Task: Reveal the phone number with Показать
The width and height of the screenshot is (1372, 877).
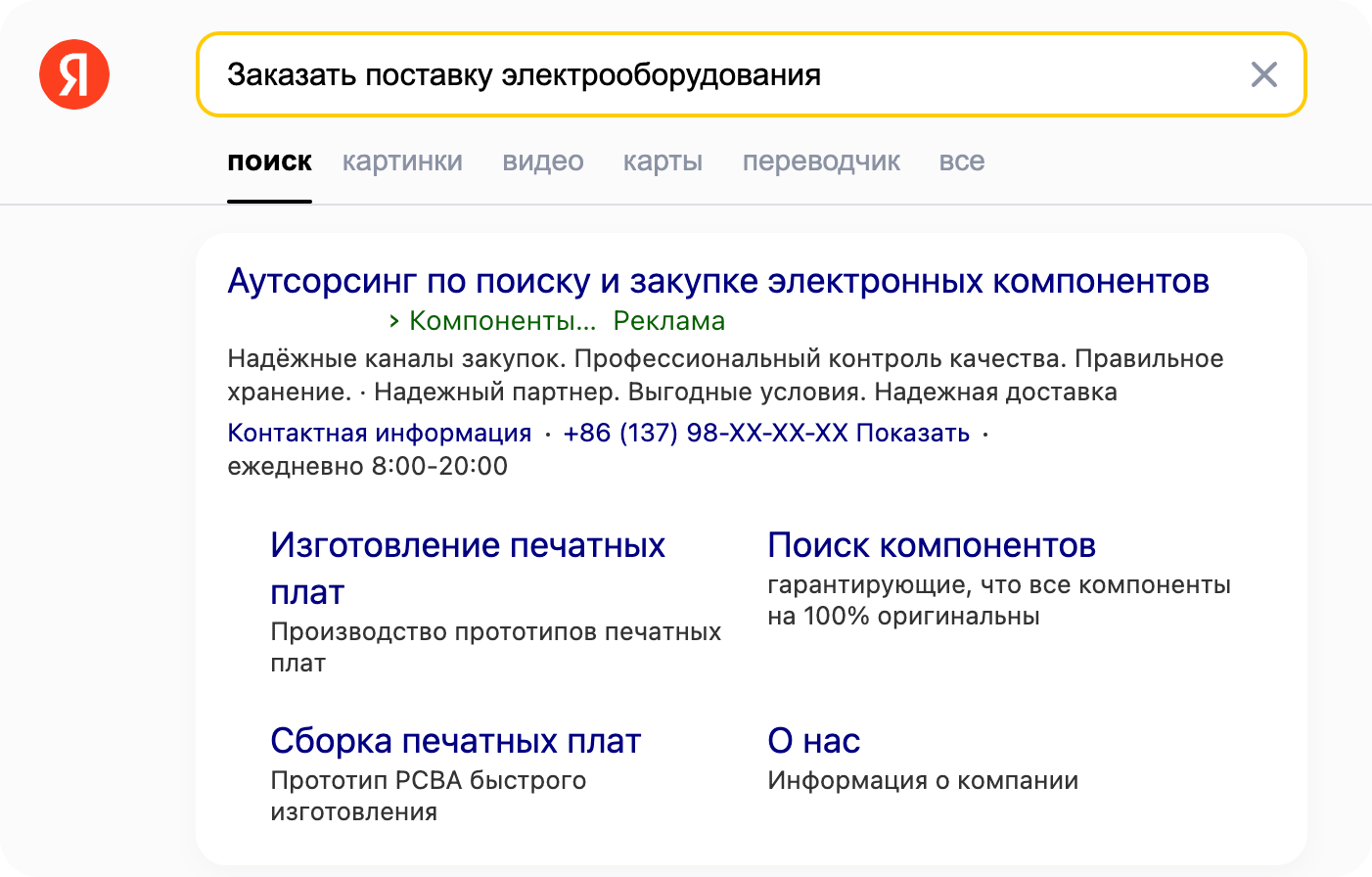Action: [913, 433]
